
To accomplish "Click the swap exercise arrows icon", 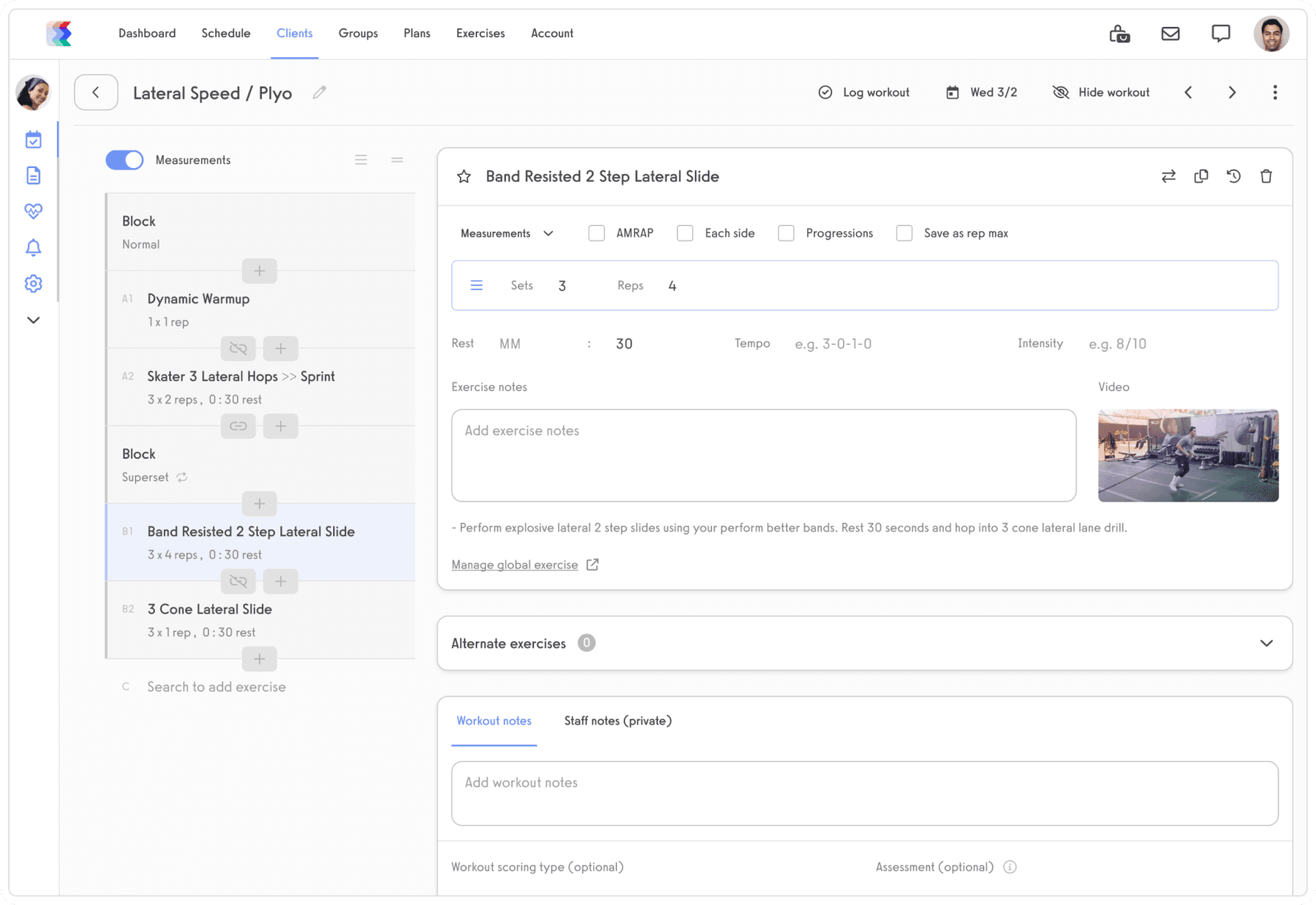I will (x=1168, y=176).
